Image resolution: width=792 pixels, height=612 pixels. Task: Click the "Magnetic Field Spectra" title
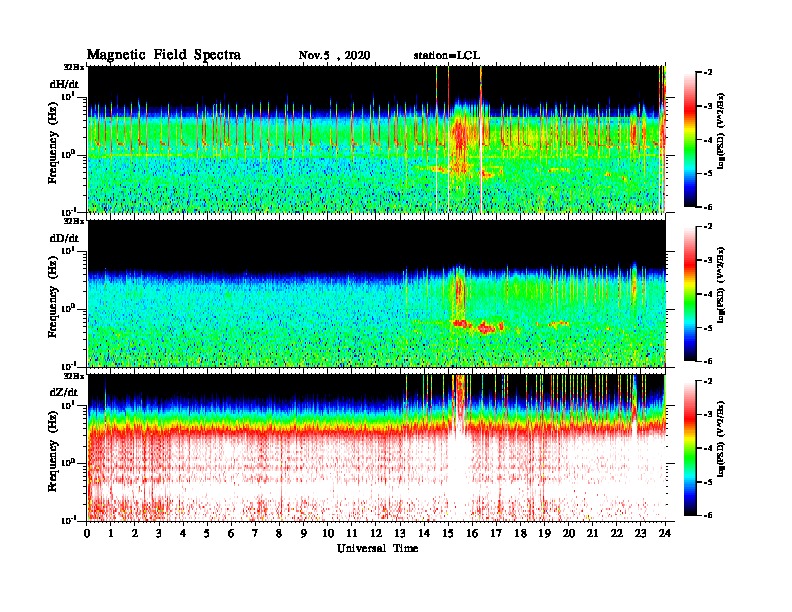[x=164, y=55]
